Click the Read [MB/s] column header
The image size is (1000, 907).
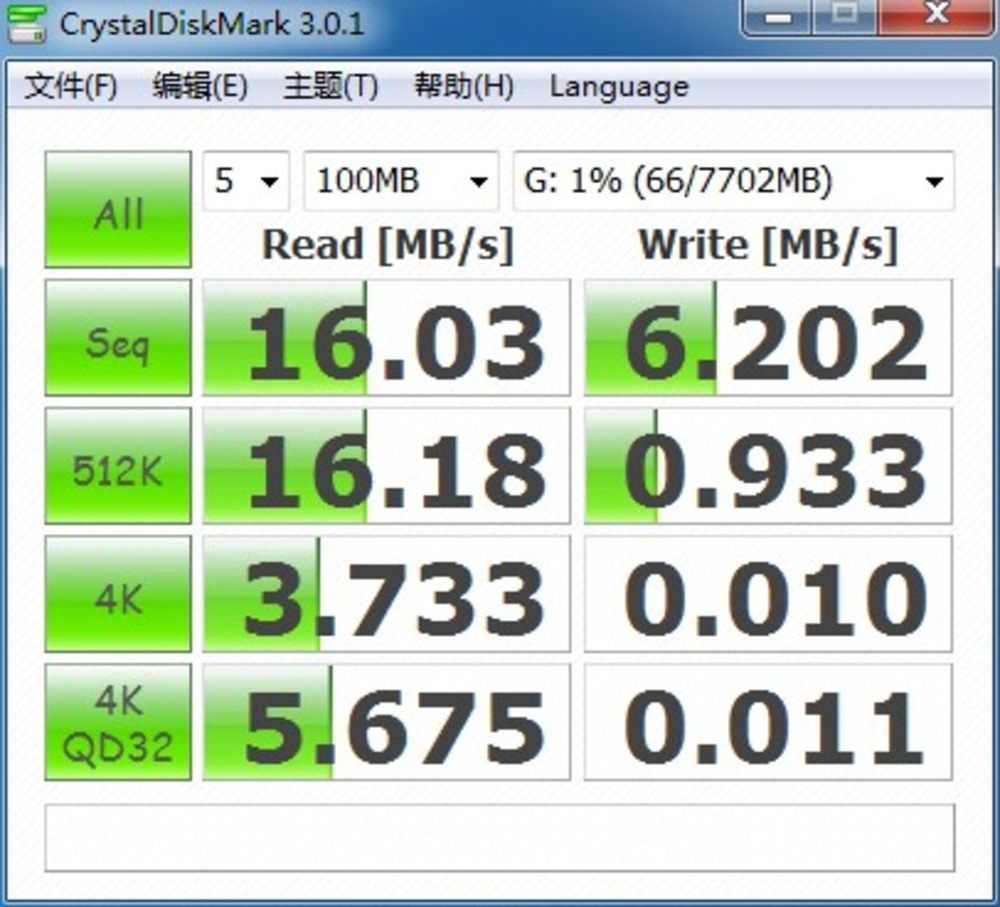(388, 245)
